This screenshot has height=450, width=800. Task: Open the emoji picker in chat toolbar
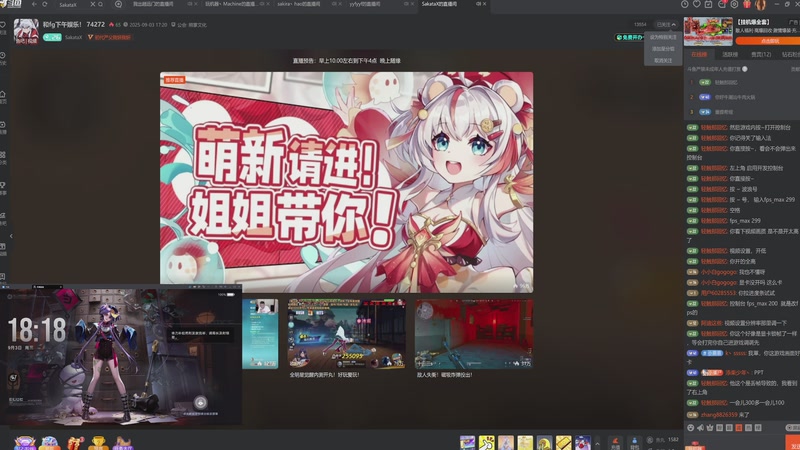point(690,428)
